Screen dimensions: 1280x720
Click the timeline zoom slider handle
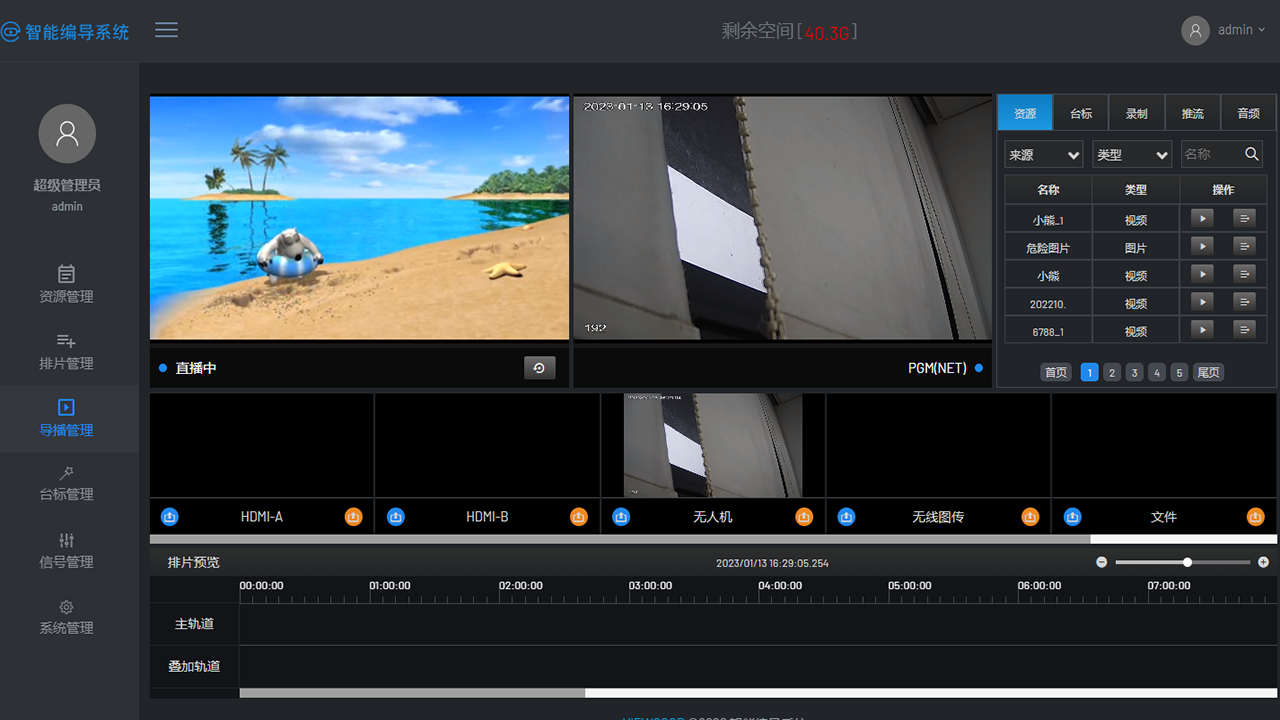click(x=1187, y=562)
